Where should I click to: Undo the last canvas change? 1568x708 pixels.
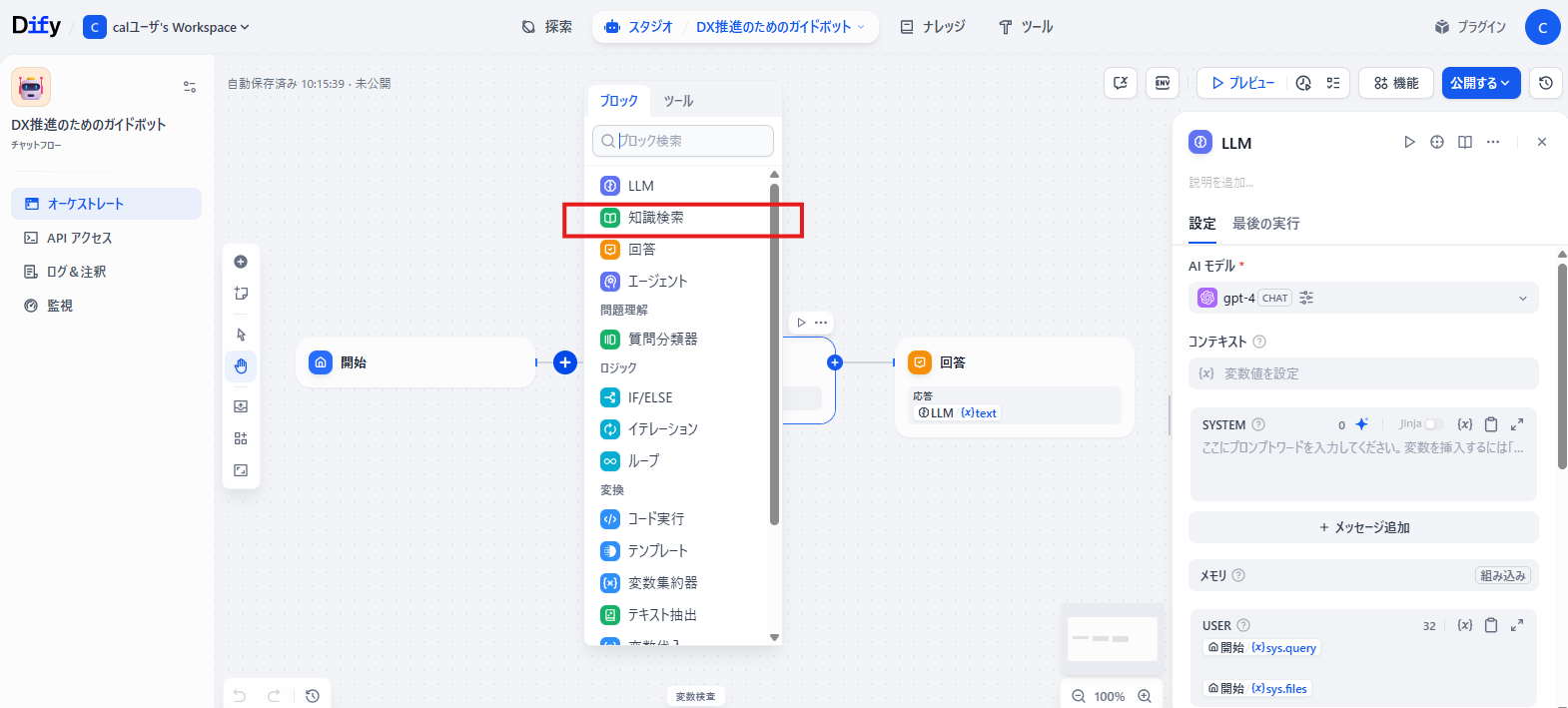240,696
